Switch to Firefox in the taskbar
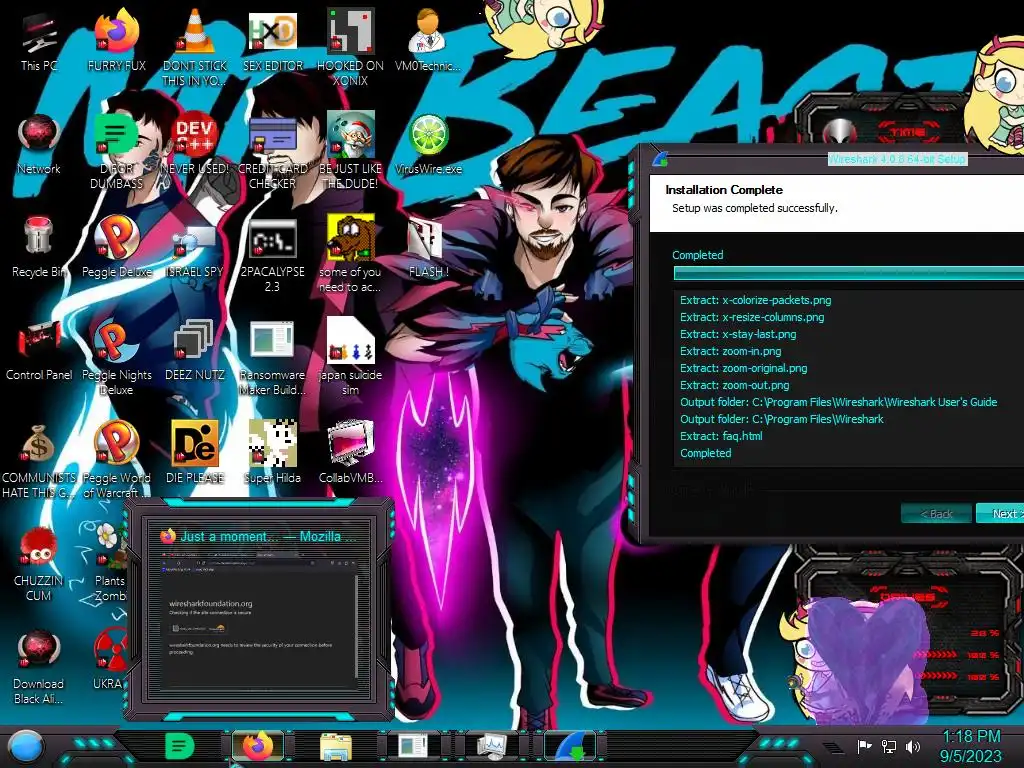Viewport: 1024px width, 768px height. point(258,746)
